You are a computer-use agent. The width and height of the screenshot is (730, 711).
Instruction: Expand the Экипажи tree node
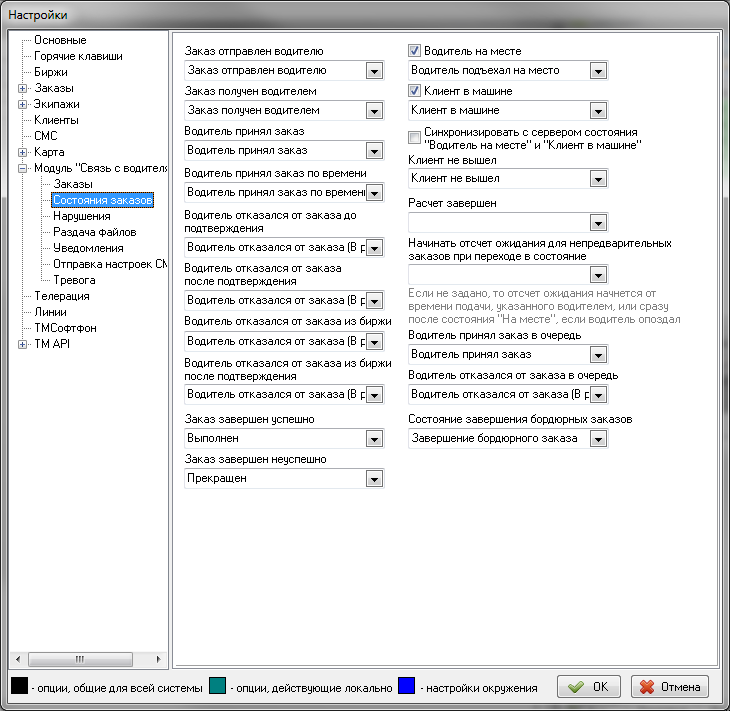coord(23,104)
